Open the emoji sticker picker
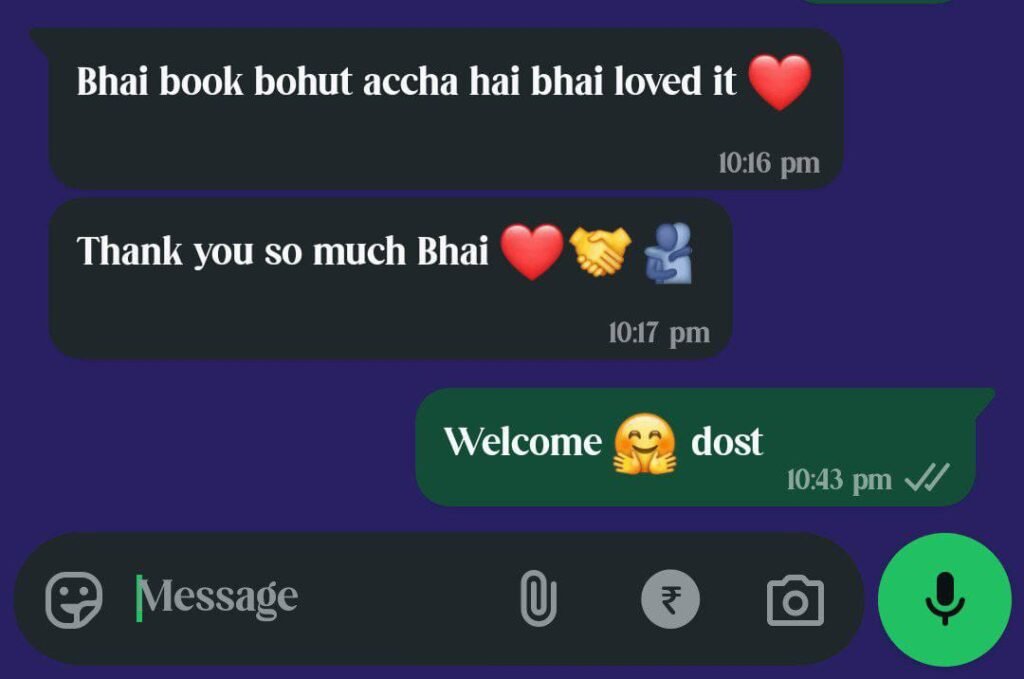 click(x=74, y=600)
